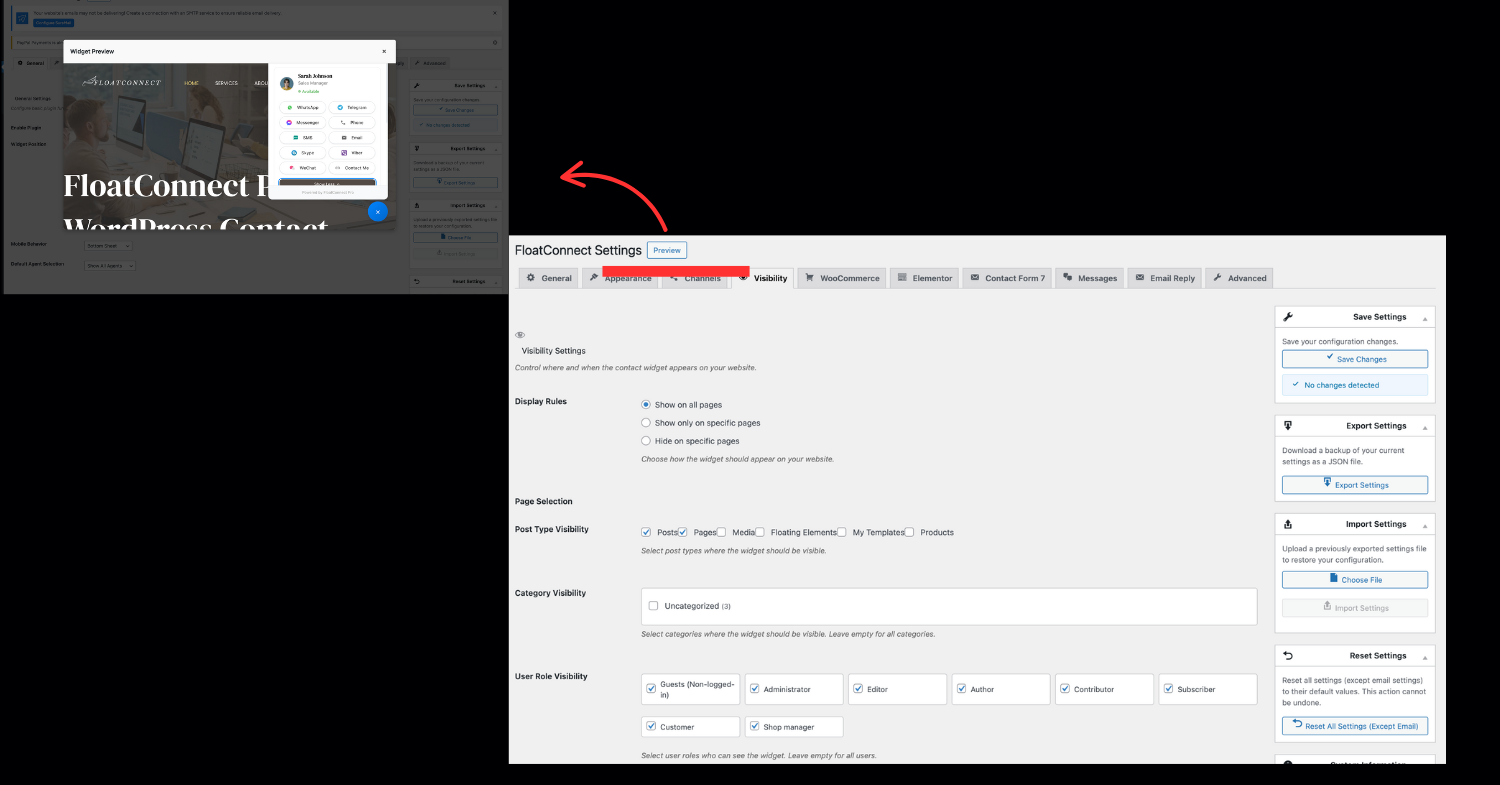Open the Contact Form 7 tab
Viewport: 1500px width, 785px height.
click(x=1008, y=278)
